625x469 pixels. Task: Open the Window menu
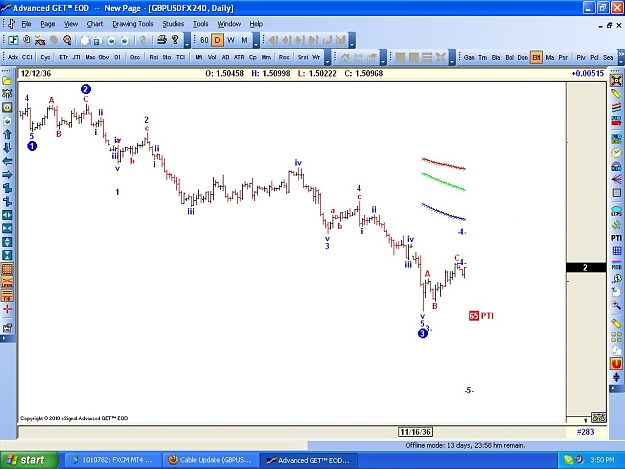point(229,24)
